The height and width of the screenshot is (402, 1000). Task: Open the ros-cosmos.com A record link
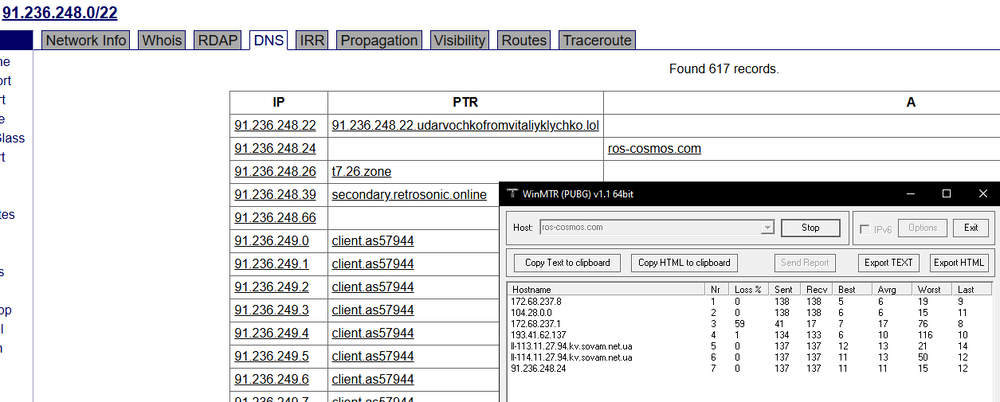(654, 148)
